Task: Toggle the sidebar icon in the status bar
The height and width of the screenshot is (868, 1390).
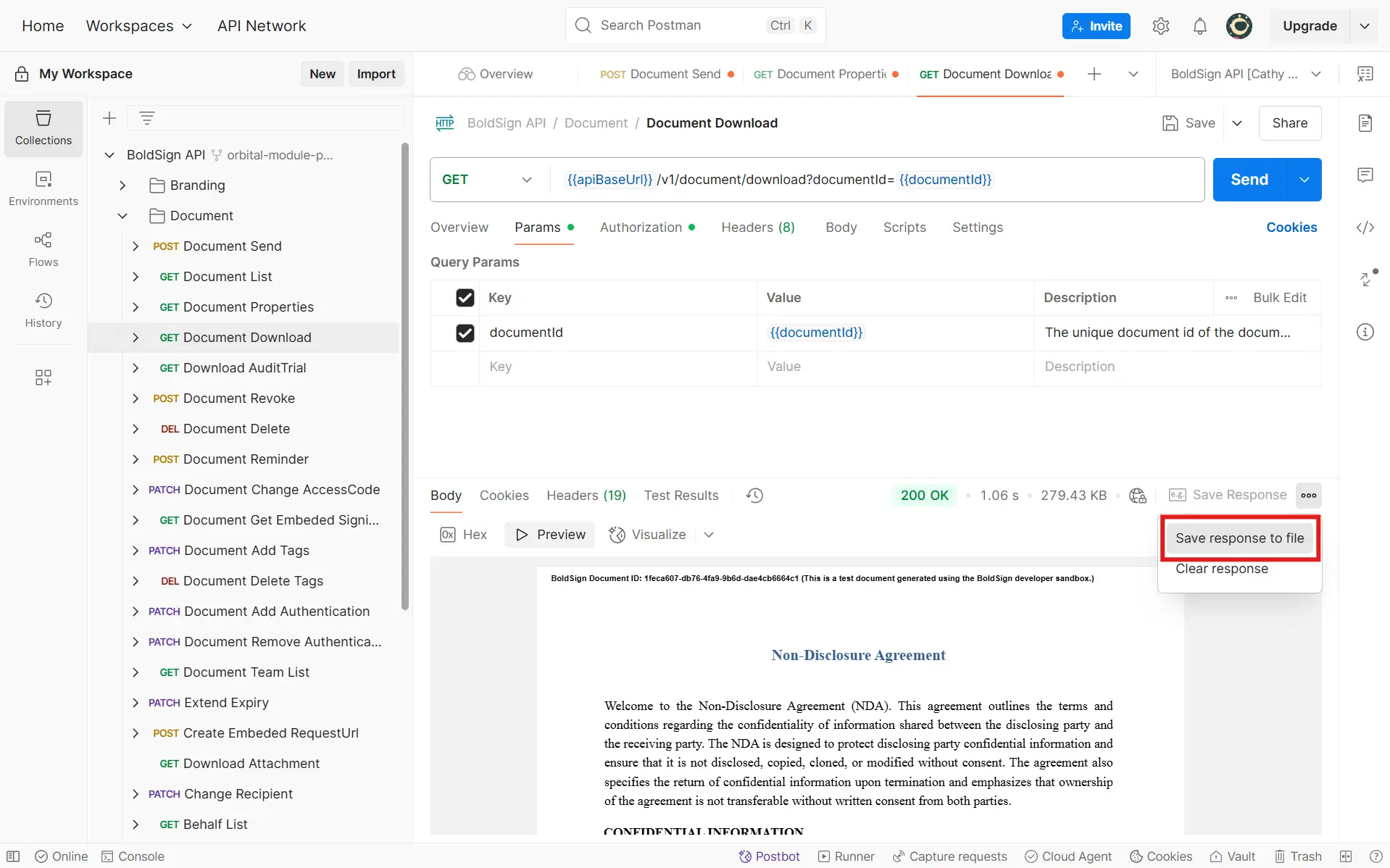Action: coord(13,856)
